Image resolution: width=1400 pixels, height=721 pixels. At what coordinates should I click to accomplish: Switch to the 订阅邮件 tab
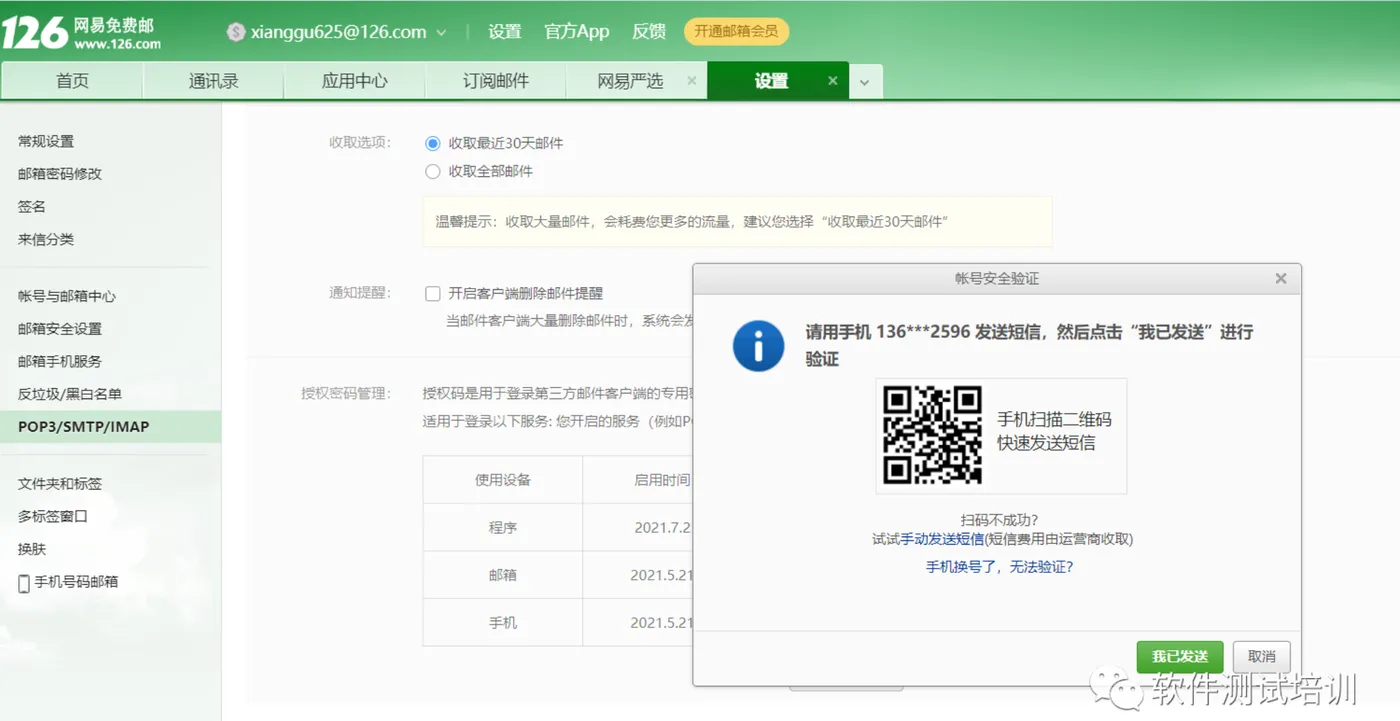[x=496, y=81]
